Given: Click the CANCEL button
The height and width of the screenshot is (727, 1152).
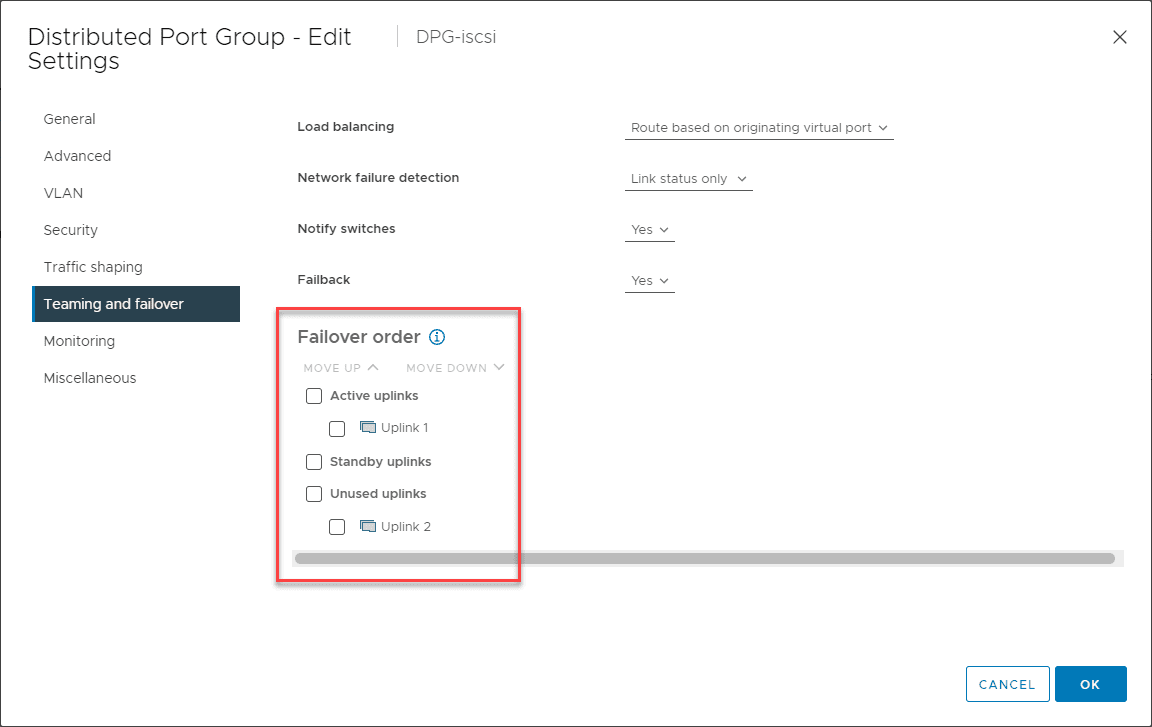Looking at the screenshot, I should (x=1007, y=684).
